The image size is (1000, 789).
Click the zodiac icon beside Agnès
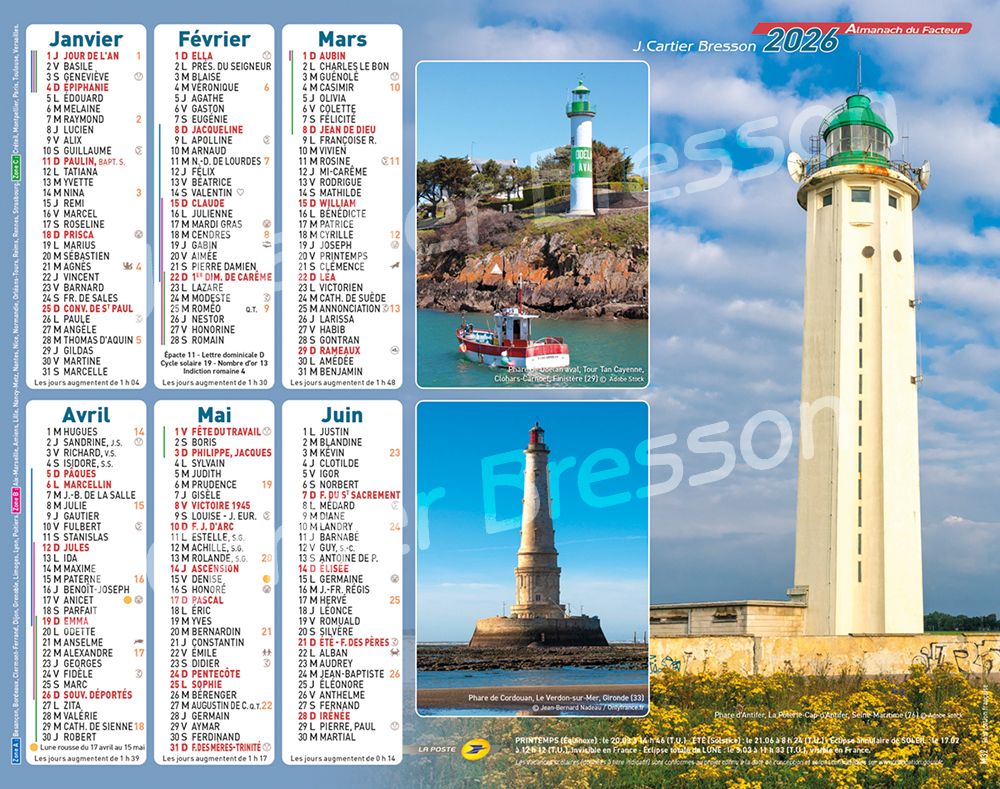point(127,266)
